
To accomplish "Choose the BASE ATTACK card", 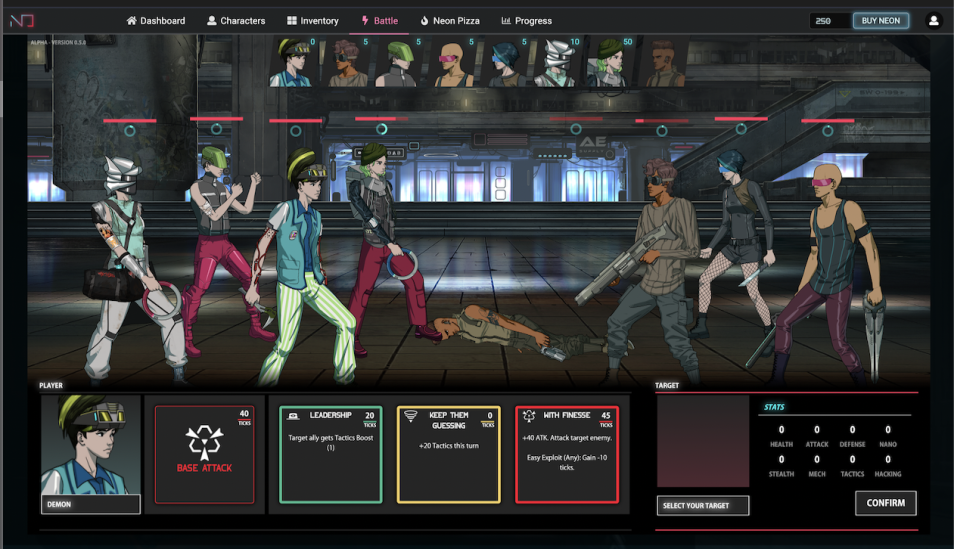I will pos(204,455).
